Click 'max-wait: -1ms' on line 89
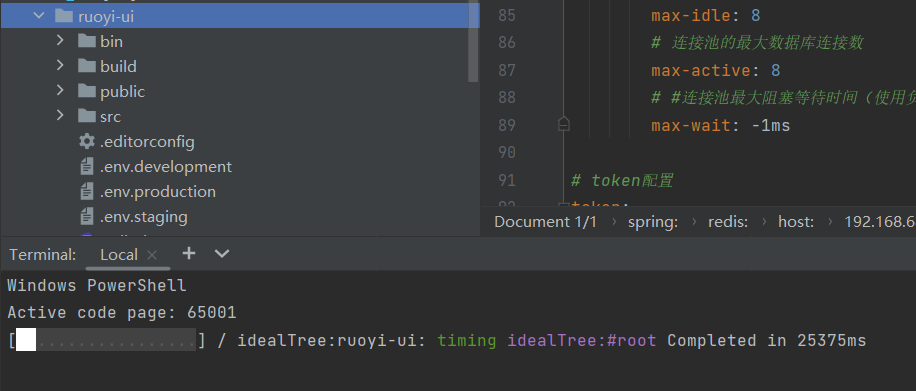916x391 pixels. (721, 126)
